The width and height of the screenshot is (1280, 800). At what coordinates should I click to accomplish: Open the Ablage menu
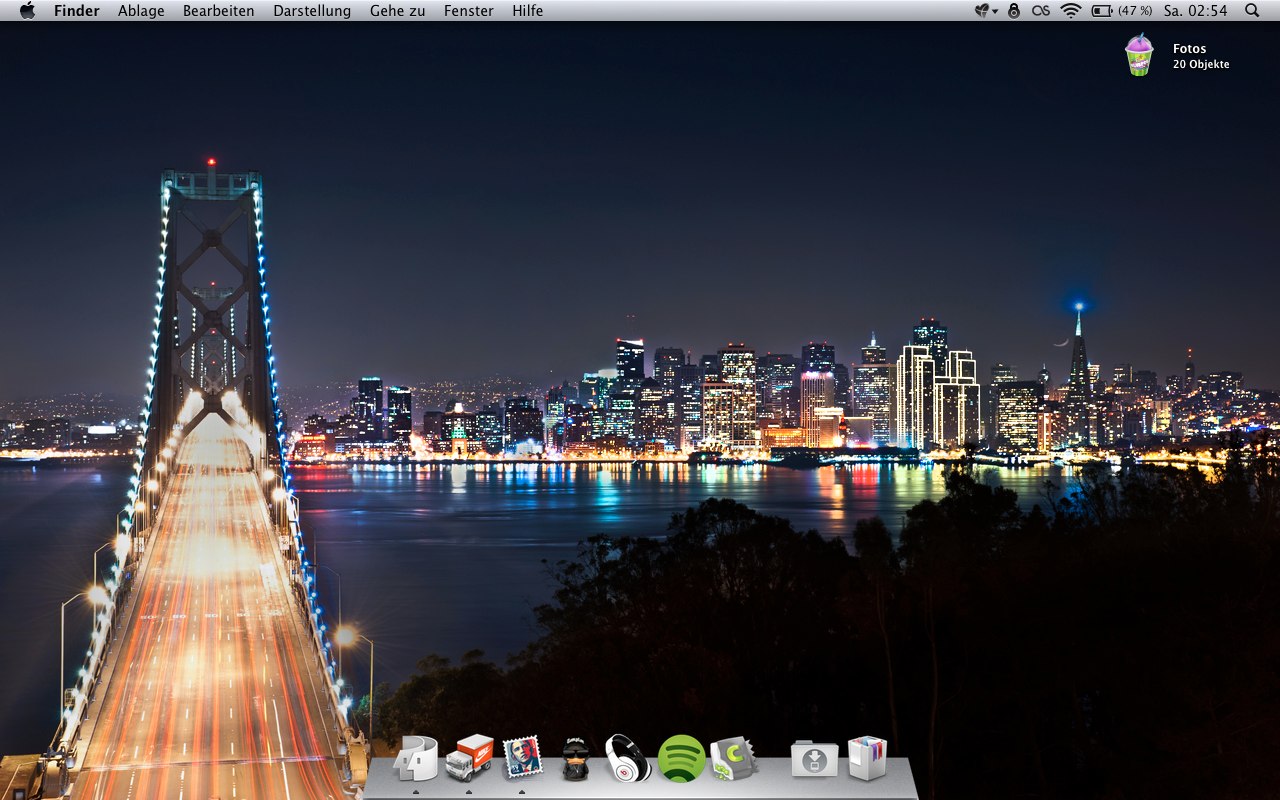pos(141,11)
